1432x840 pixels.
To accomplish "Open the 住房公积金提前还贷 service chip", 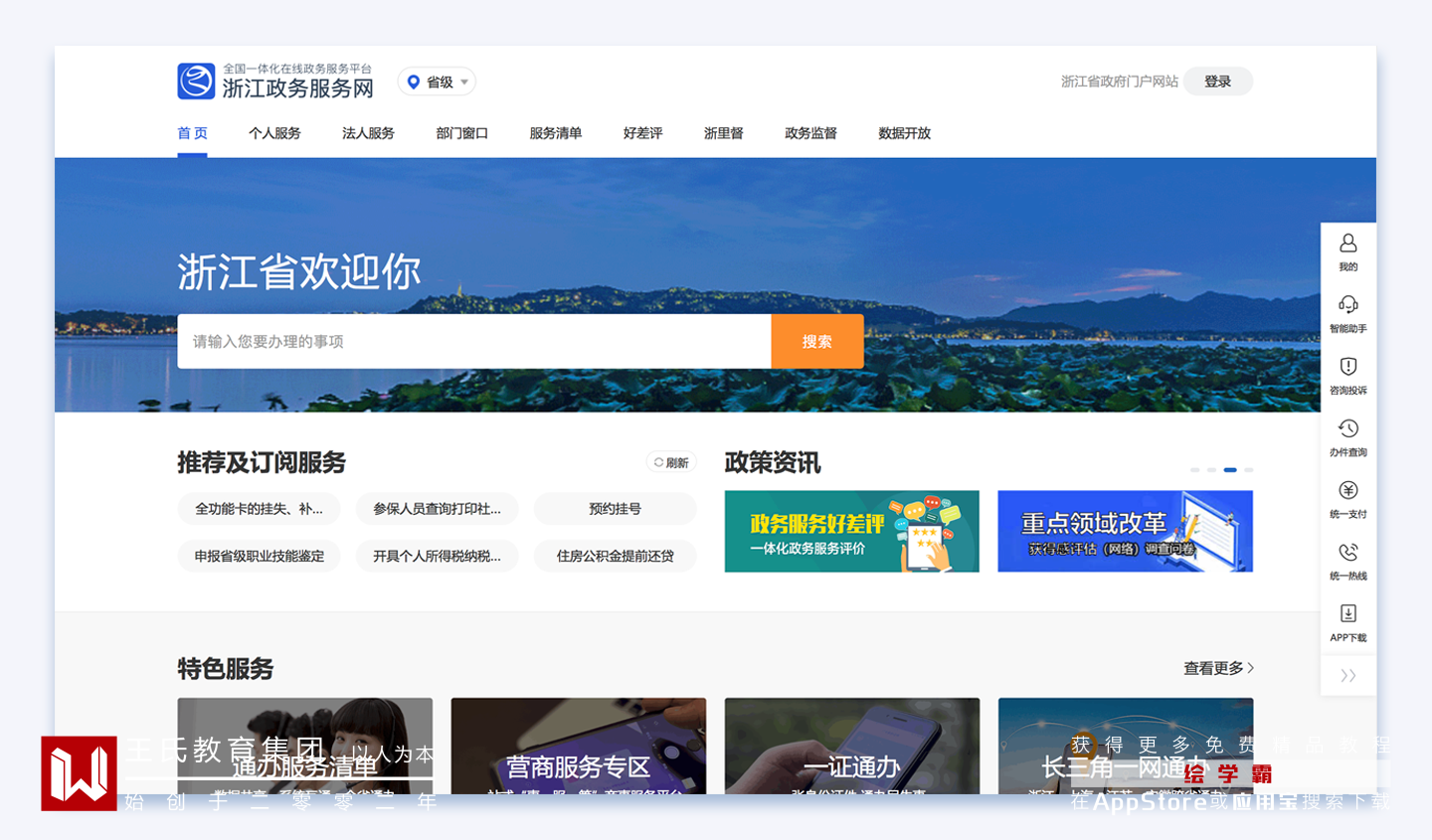I will point(616,556).
